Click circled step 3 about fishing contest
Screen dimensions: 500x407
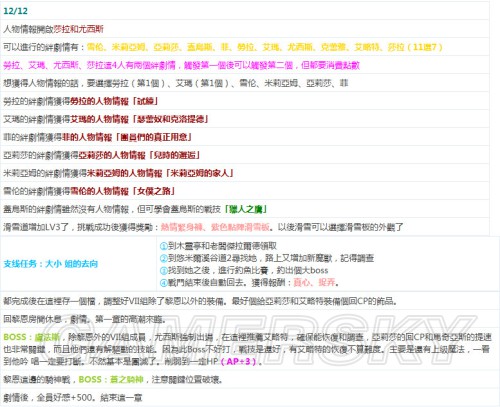(244, 270)
